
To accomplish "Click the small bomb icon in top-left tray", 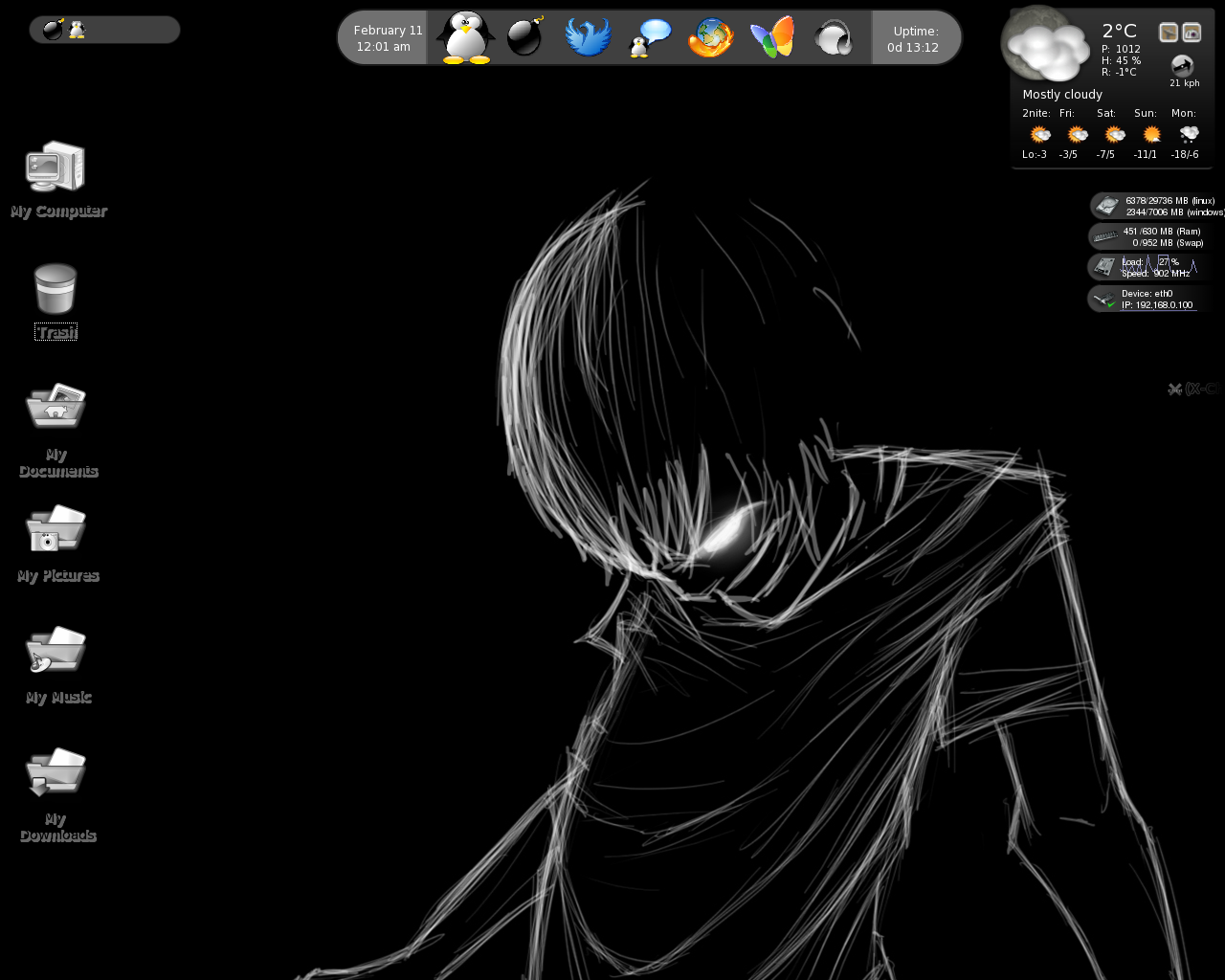I will [x=54, y=30].
